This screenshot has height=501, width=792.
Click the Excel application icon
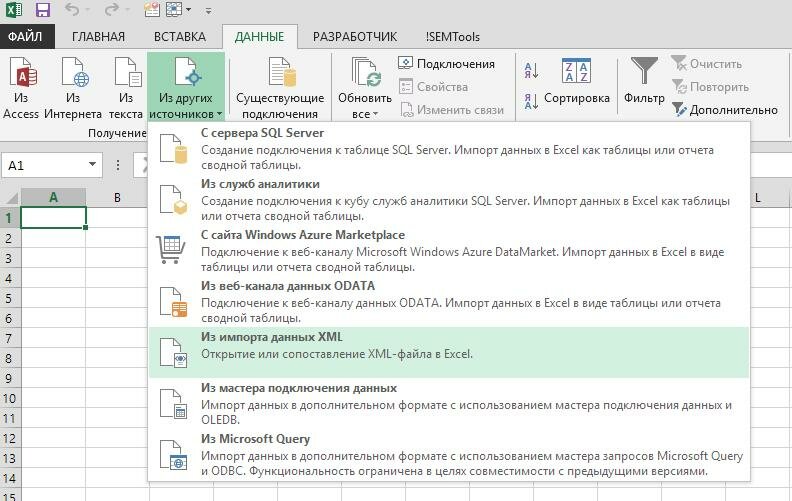tap(14, 9)
